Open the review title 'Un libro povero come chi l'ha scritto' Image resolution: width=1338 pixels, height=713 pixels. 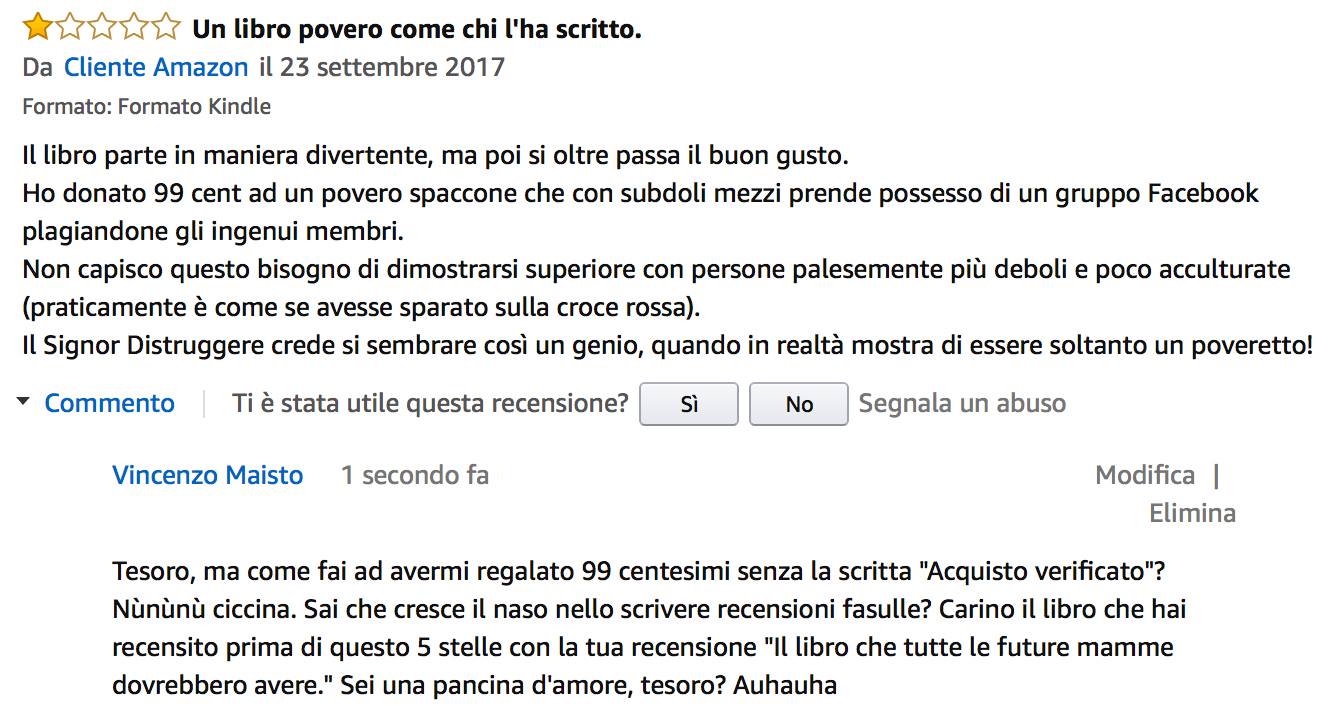(x=417, y=29)
